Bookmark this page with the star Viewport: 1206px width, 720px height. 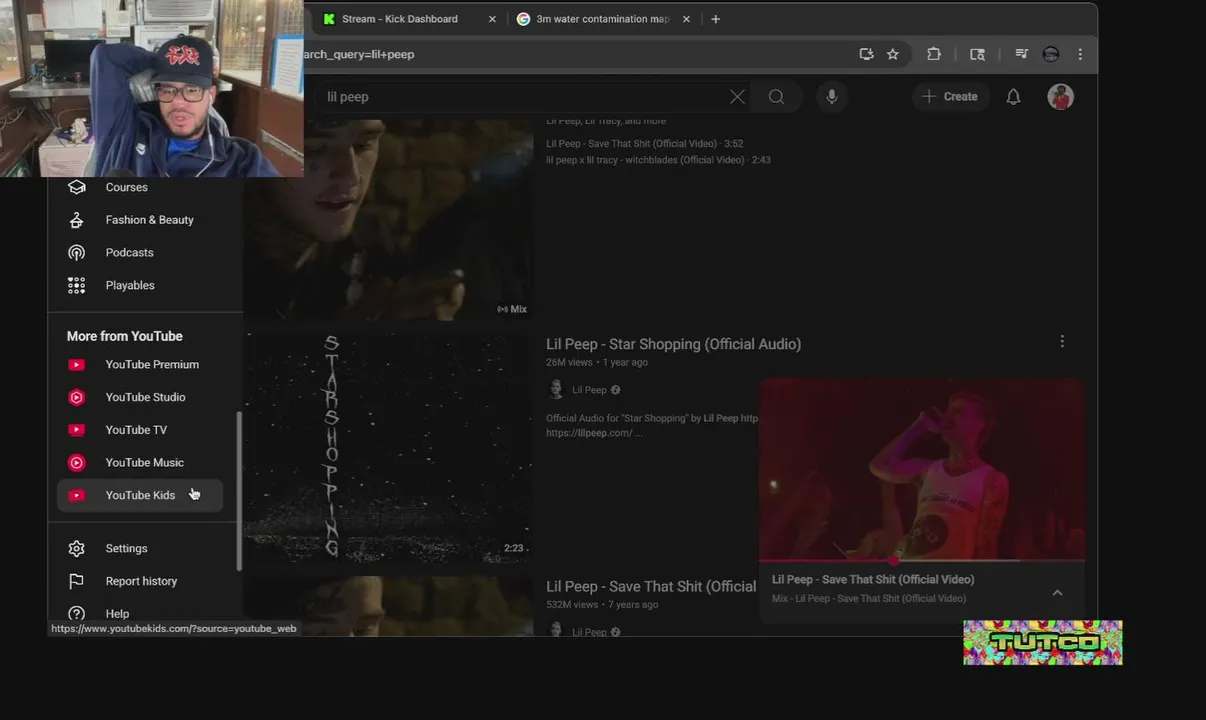(893, 54)
